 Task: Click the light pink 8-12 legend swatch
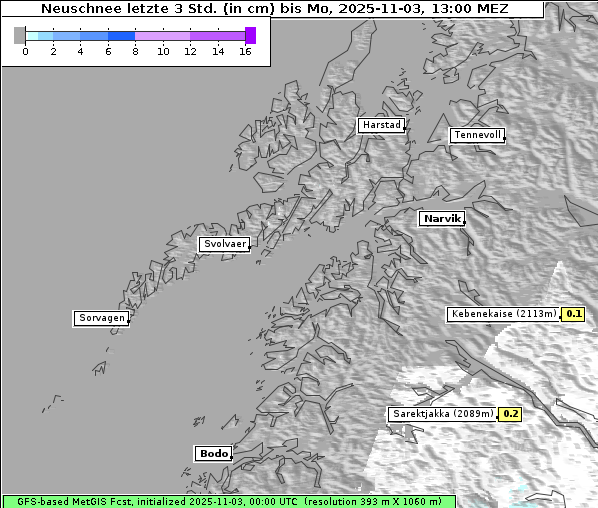[x=162, y=36]
